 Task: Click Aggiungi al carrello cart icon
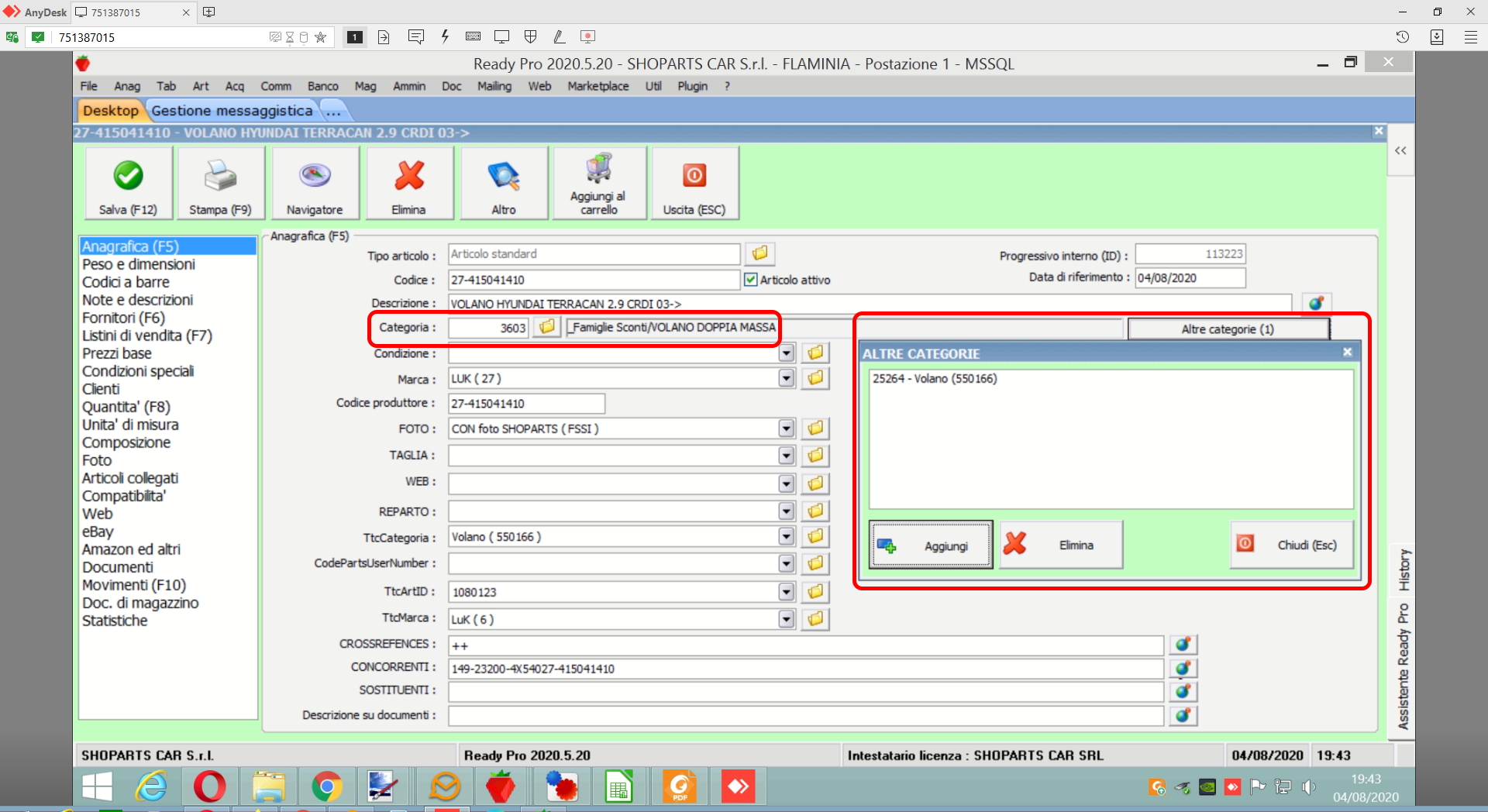(599, 184)
